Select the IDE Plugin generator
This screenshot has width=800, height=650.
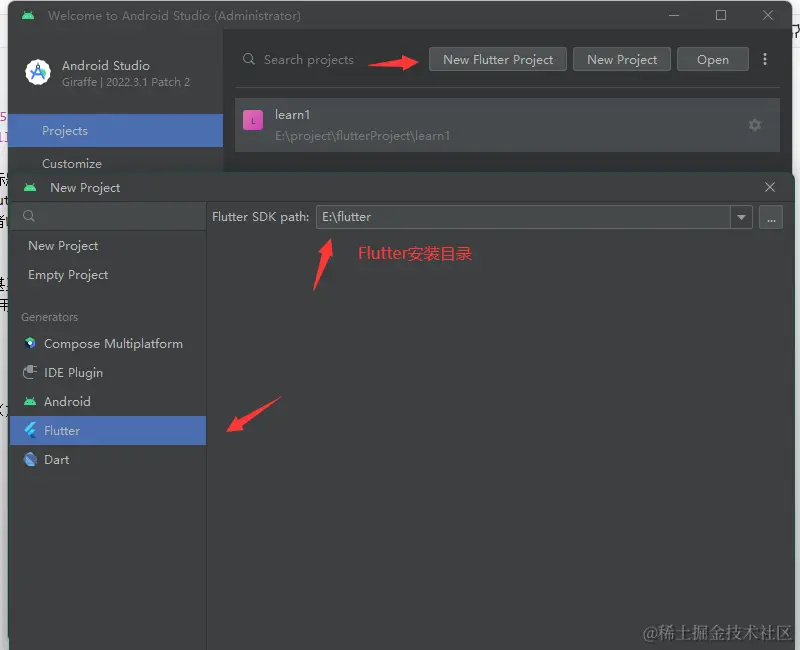click(x=108, y=372)
